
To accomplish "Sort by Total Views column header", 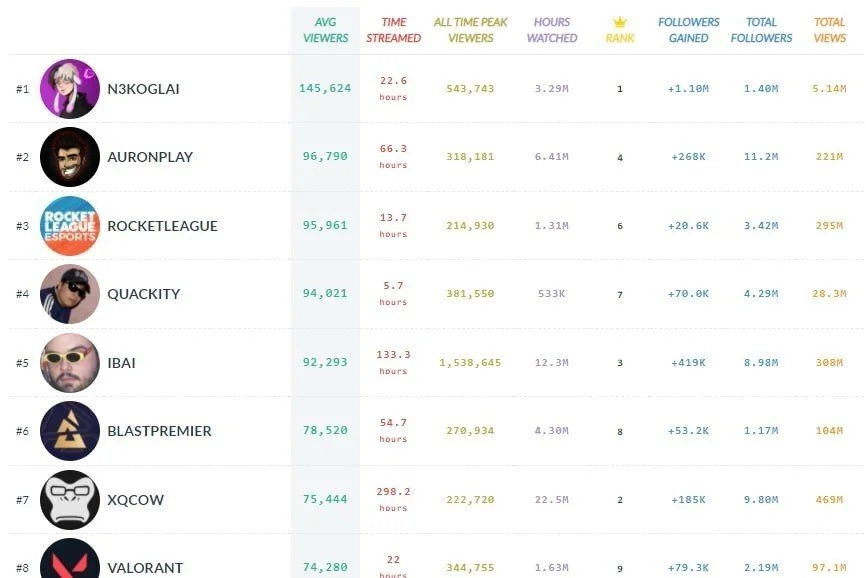I will click(830, 30).
